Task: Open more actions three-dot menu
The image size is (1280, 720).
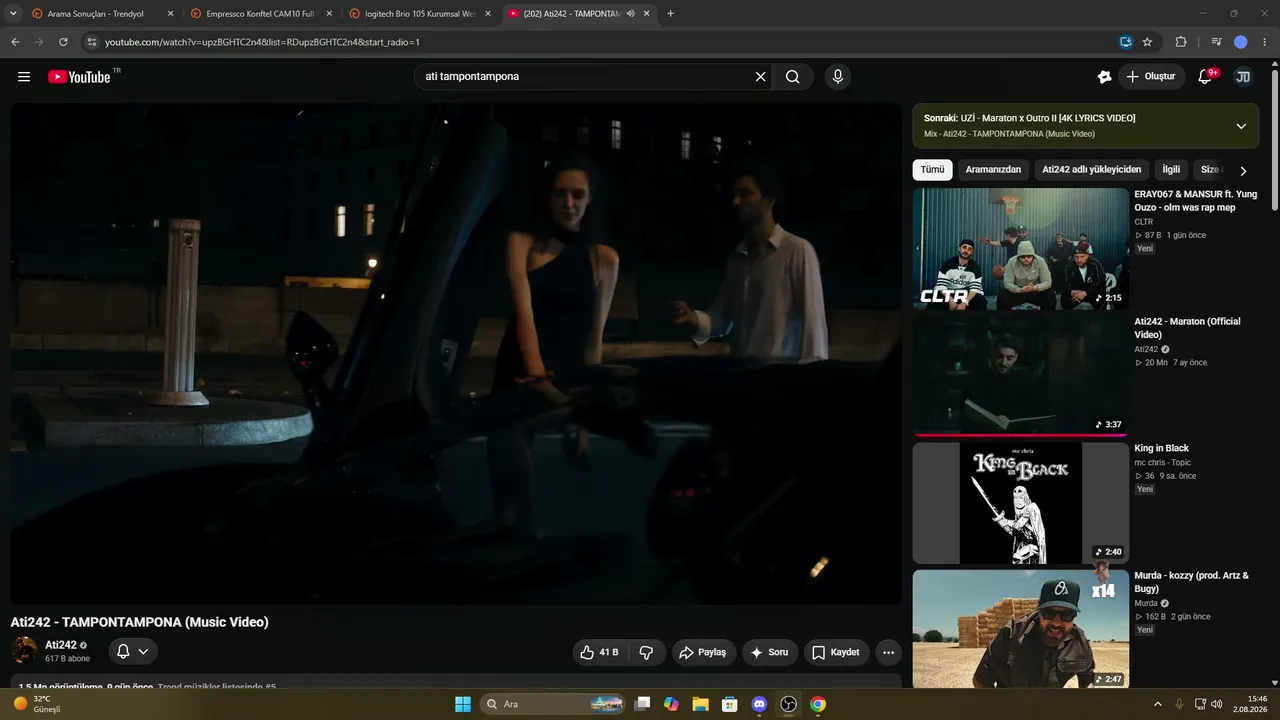Action: [x=888, y=652]
